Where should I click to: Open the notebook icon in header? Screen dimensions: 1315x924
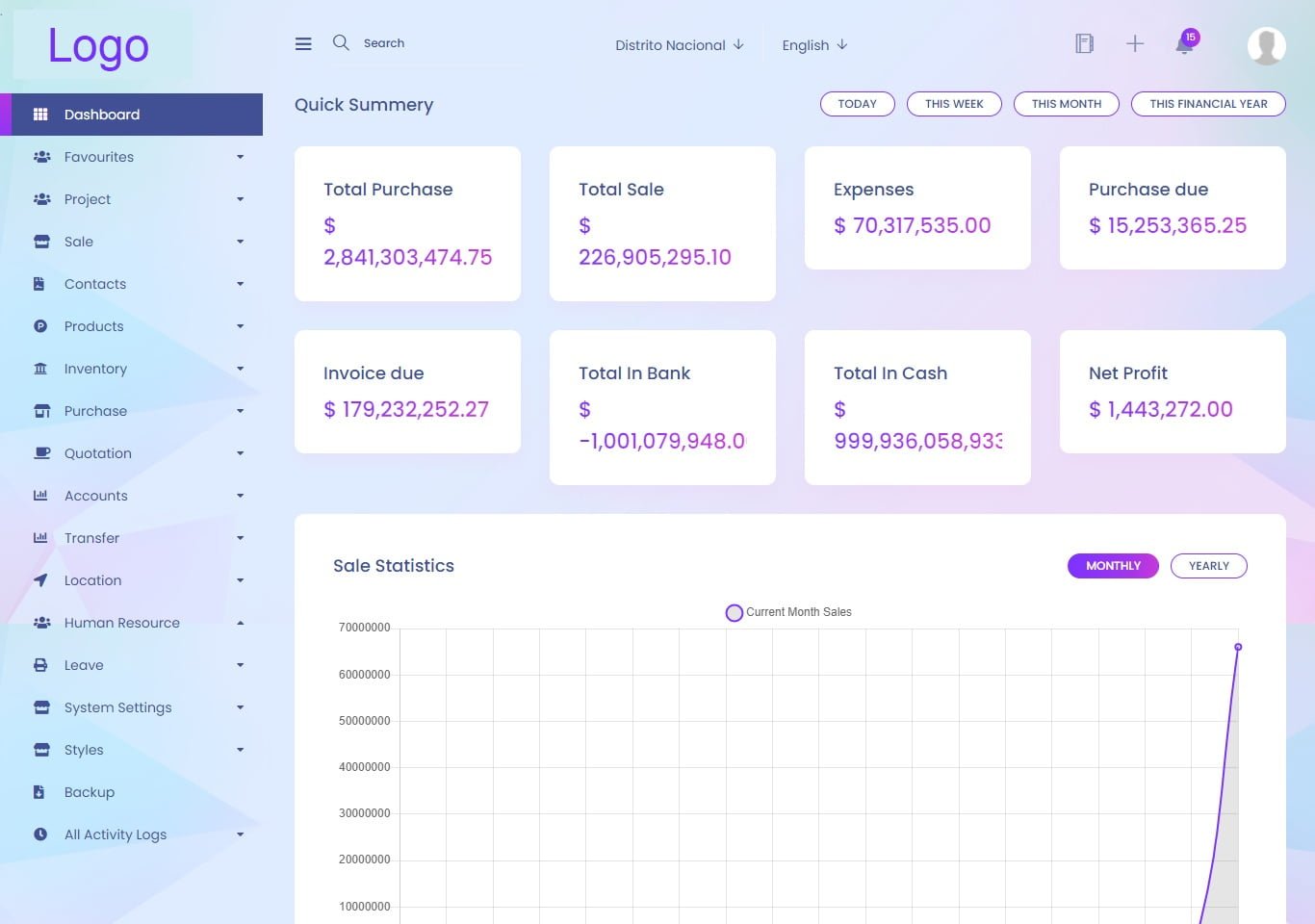click(1084, 44)
